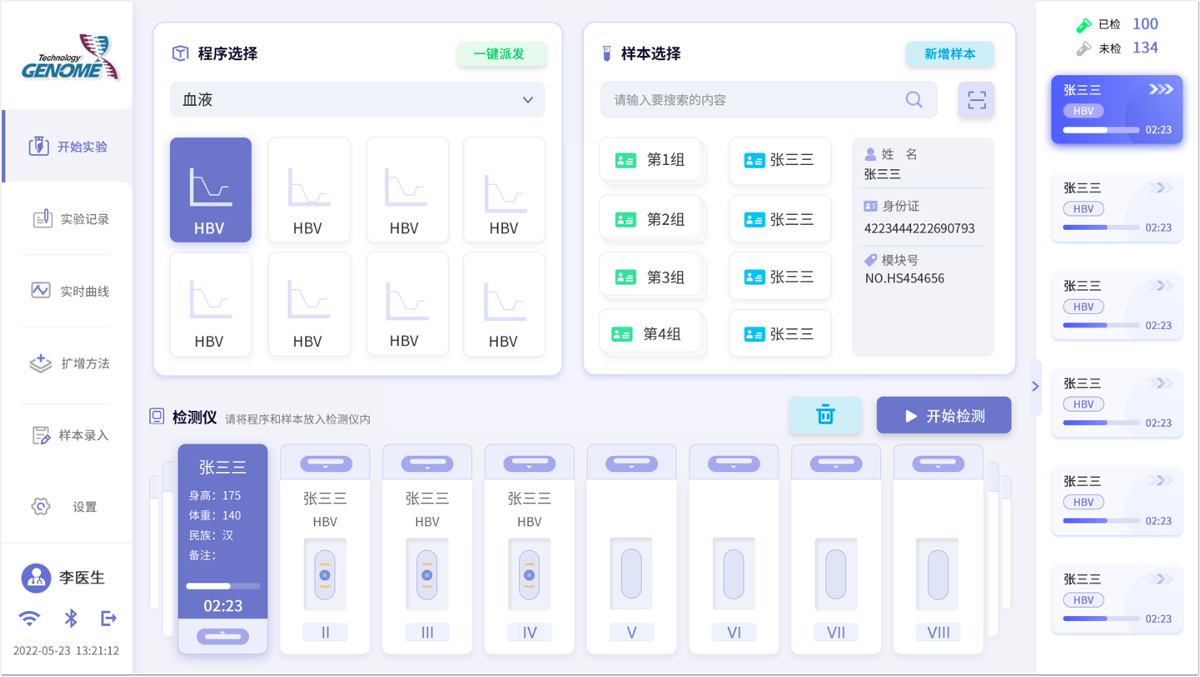Toggle the pill handle on slot V
The width and height of the screenshot is (1200, 677).
point(631,465)
